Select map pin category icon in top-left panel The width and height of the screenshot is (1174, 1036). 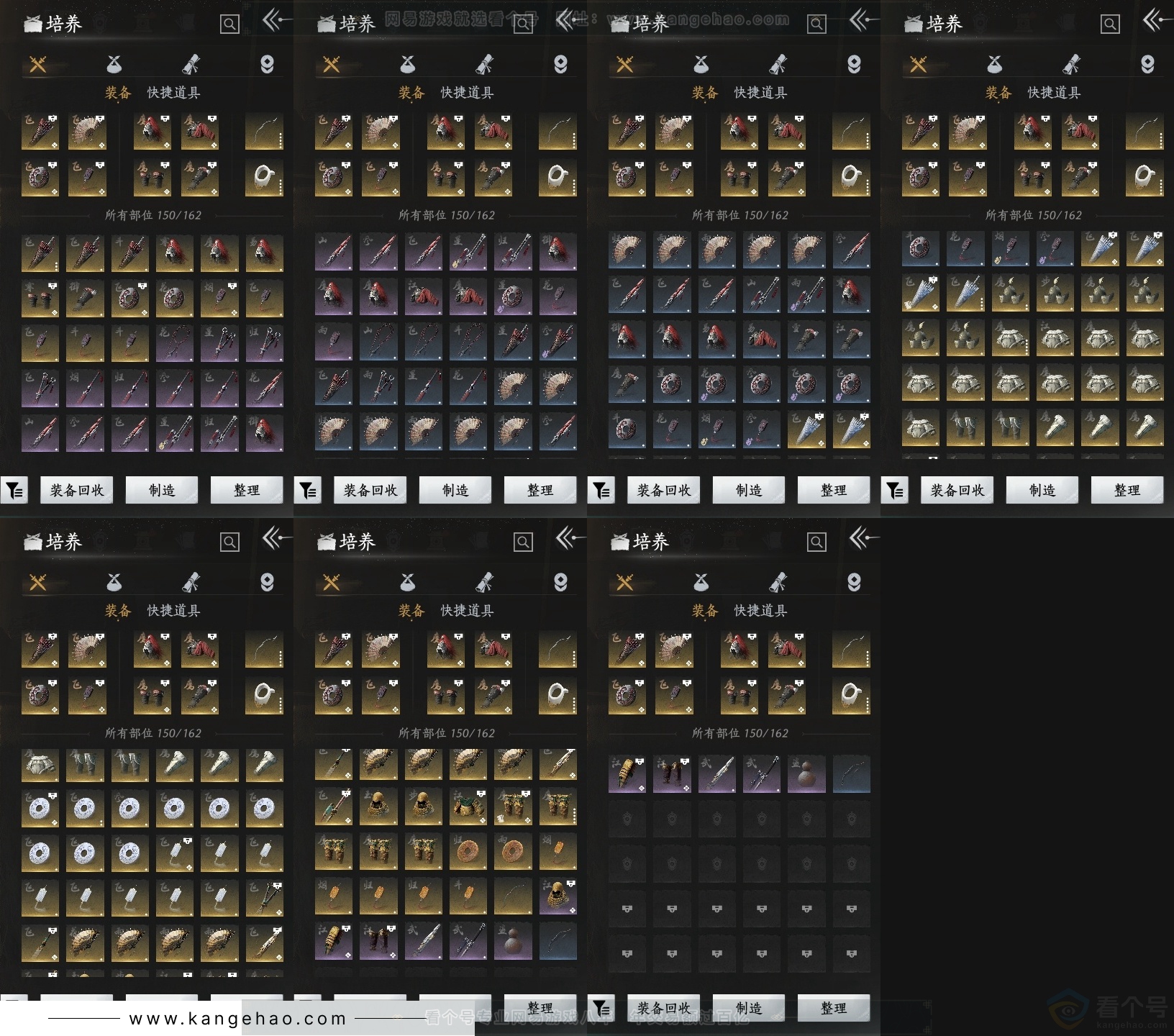267,65
